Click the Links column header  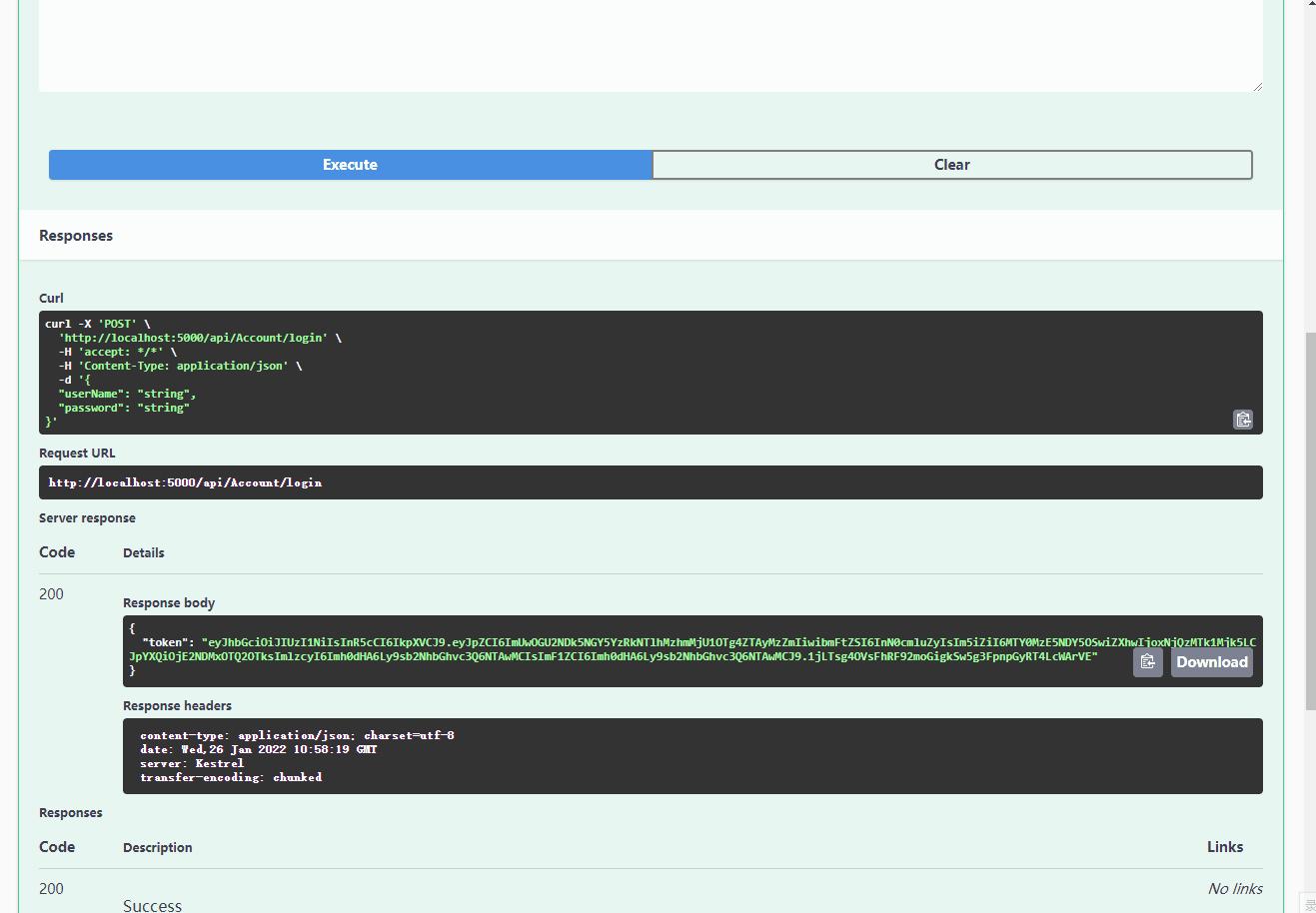[x=1224, y=847]
